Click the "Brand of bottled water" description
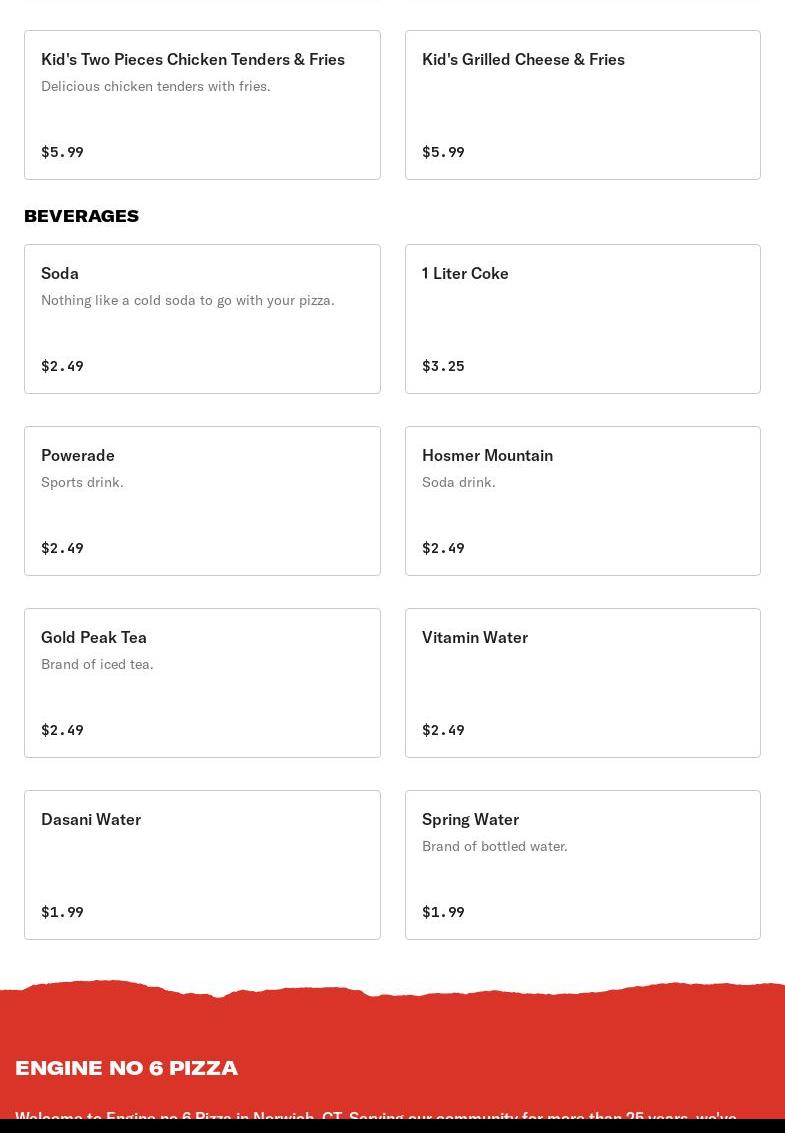Screen dimensions: 785x1133 [494, 846]
